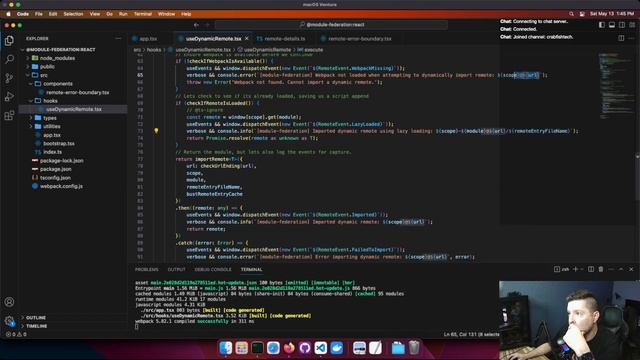The height and width of the screenshot is (360, 640).
Task: Open the Go menu
Action: 109,14
